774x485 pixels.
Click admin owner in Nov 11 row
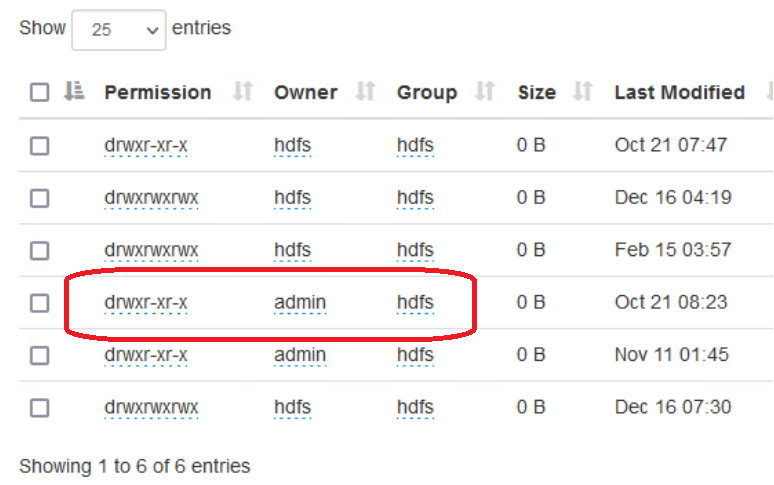coord(300,354)
